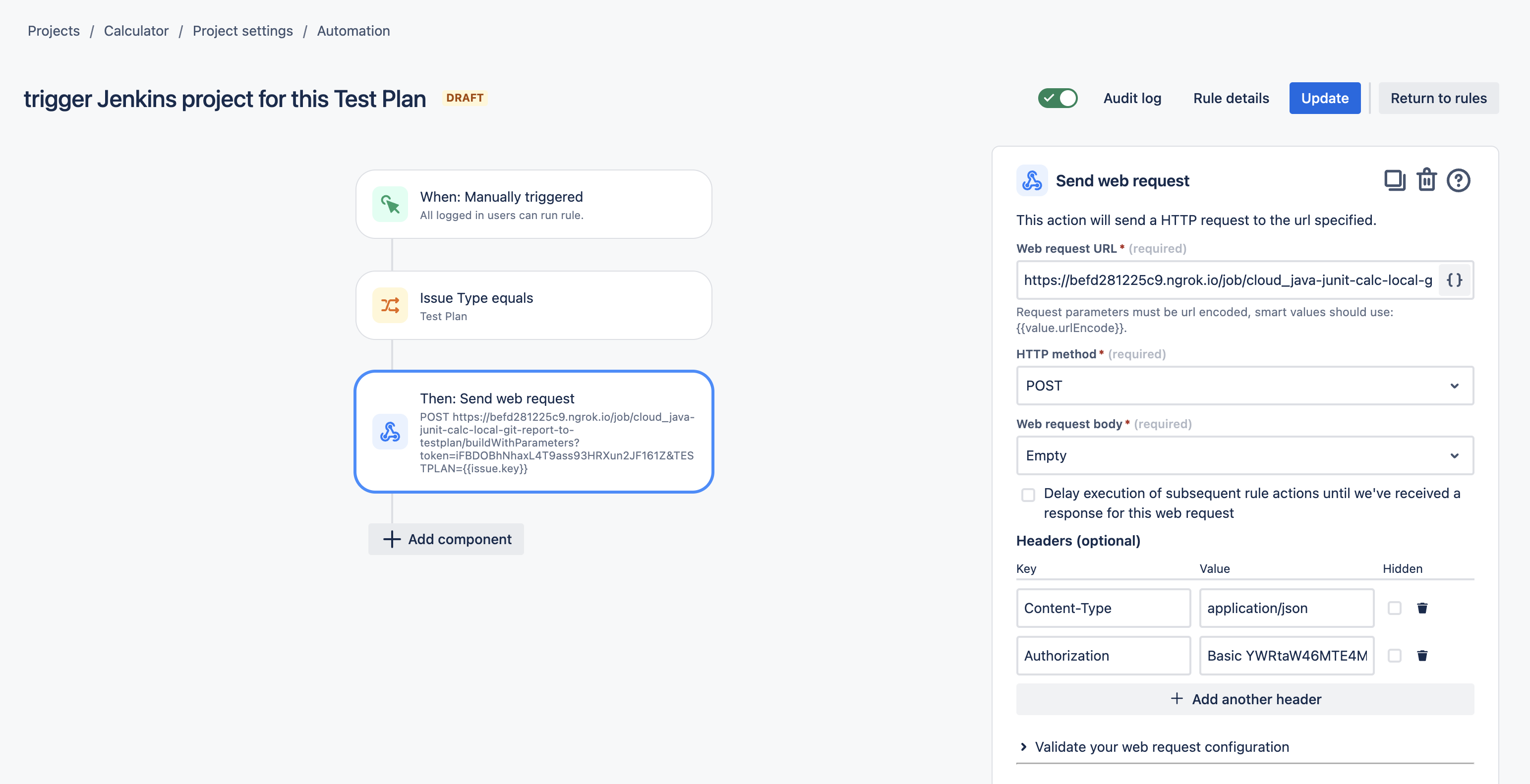The width and height of the screenshot is (1530, 784).
Task: Delete the Send web request component
Action: pos(1427,180)
